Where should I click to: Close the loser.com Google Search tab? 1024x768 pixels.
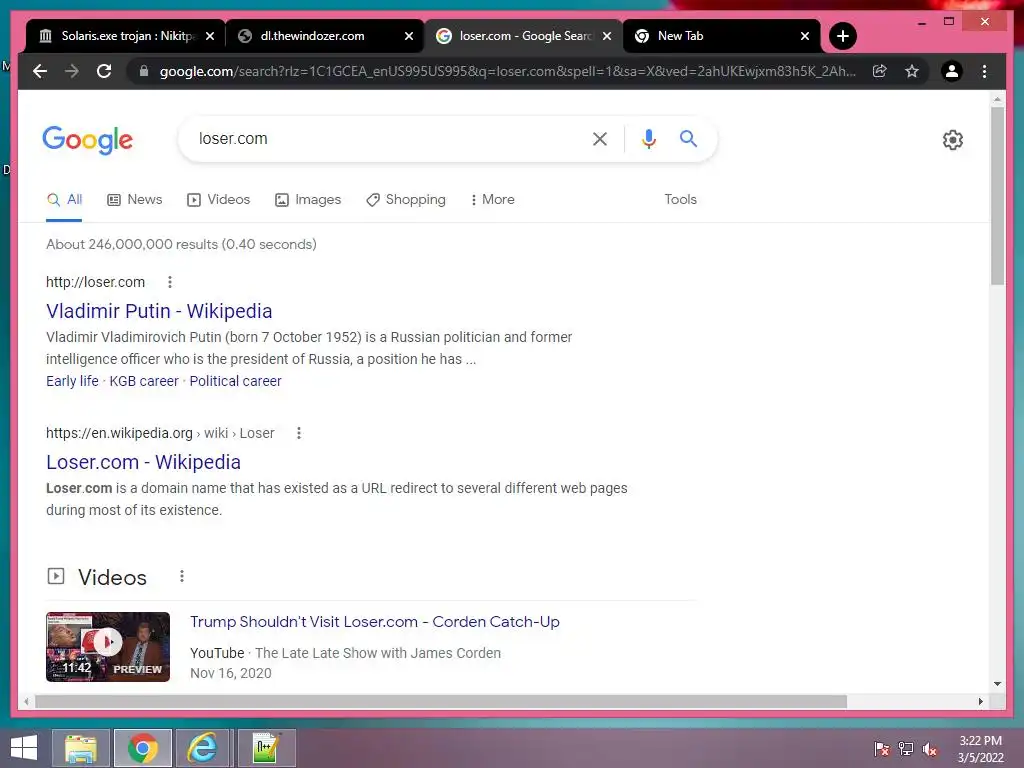pyautogui.click(x=607, y=36)
